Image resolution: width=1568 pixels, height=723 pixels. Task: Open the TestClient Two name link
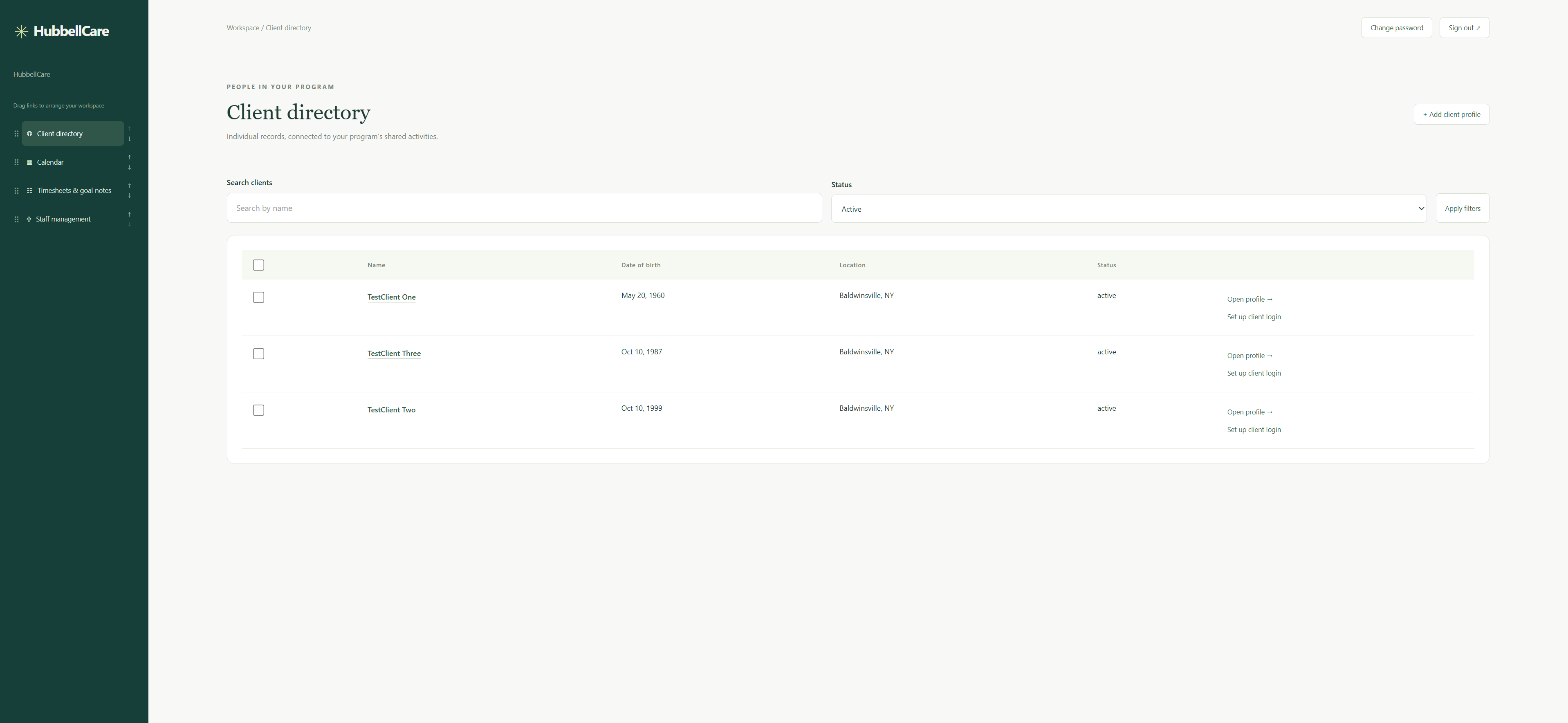391,410
